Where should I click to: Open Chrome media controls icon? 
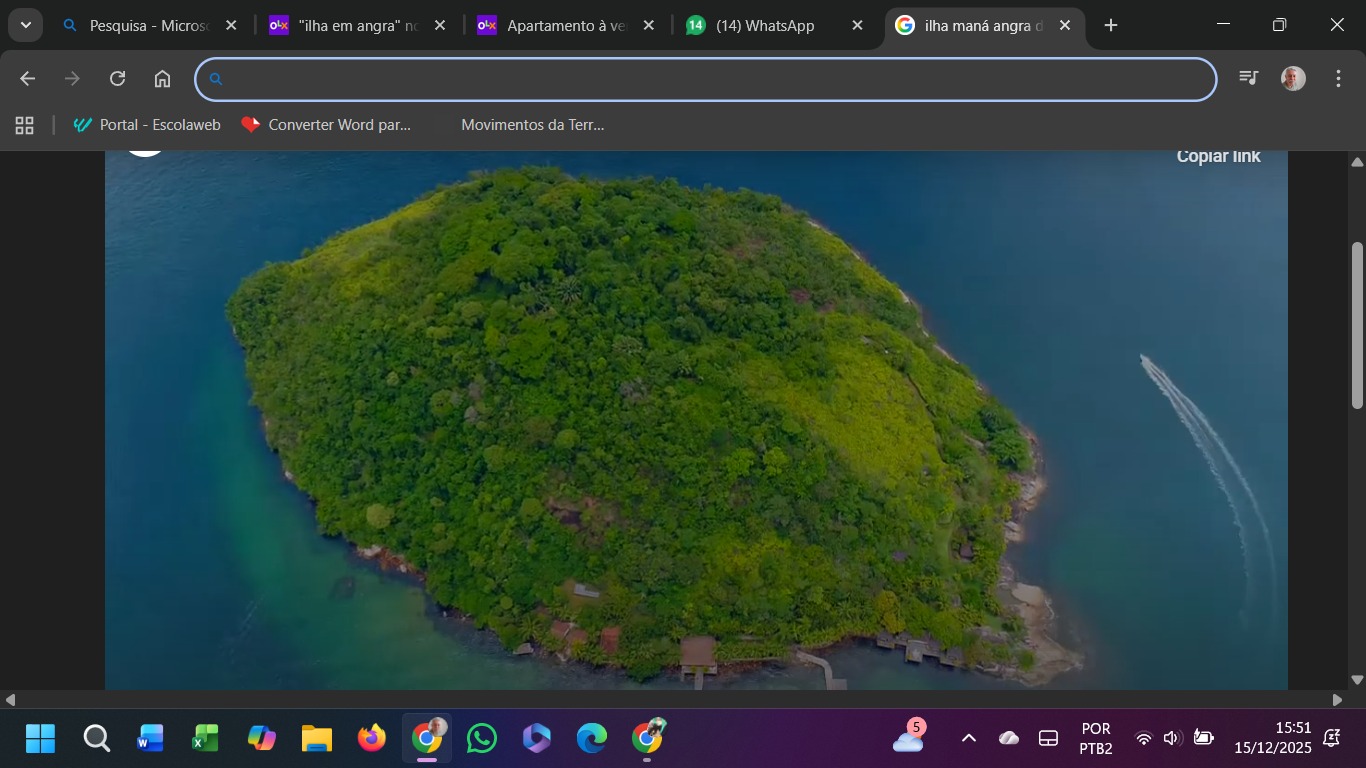click(1248, 78)
